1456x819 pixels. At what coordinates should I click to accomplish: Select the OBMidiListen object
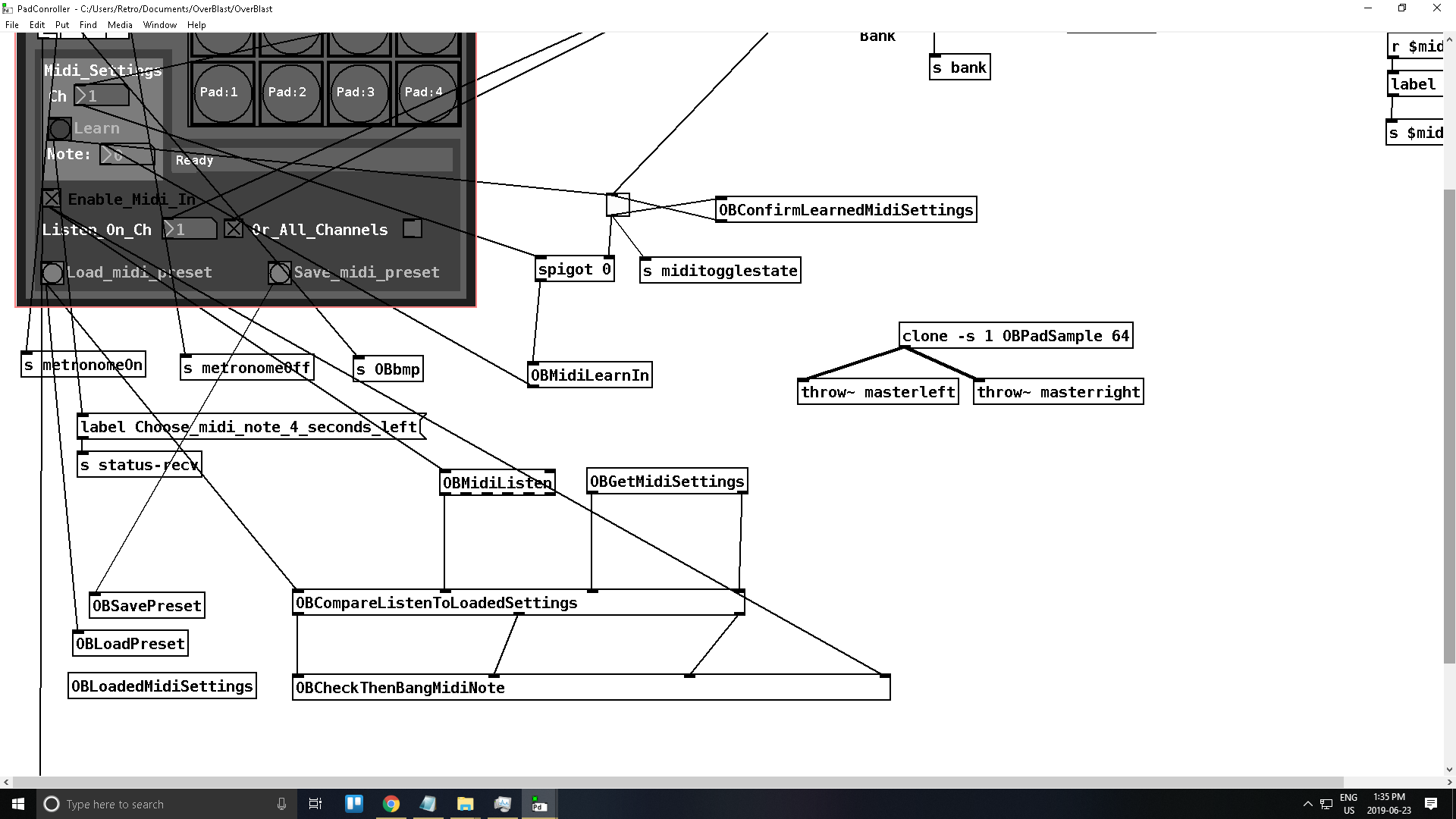tap(497, 483)
